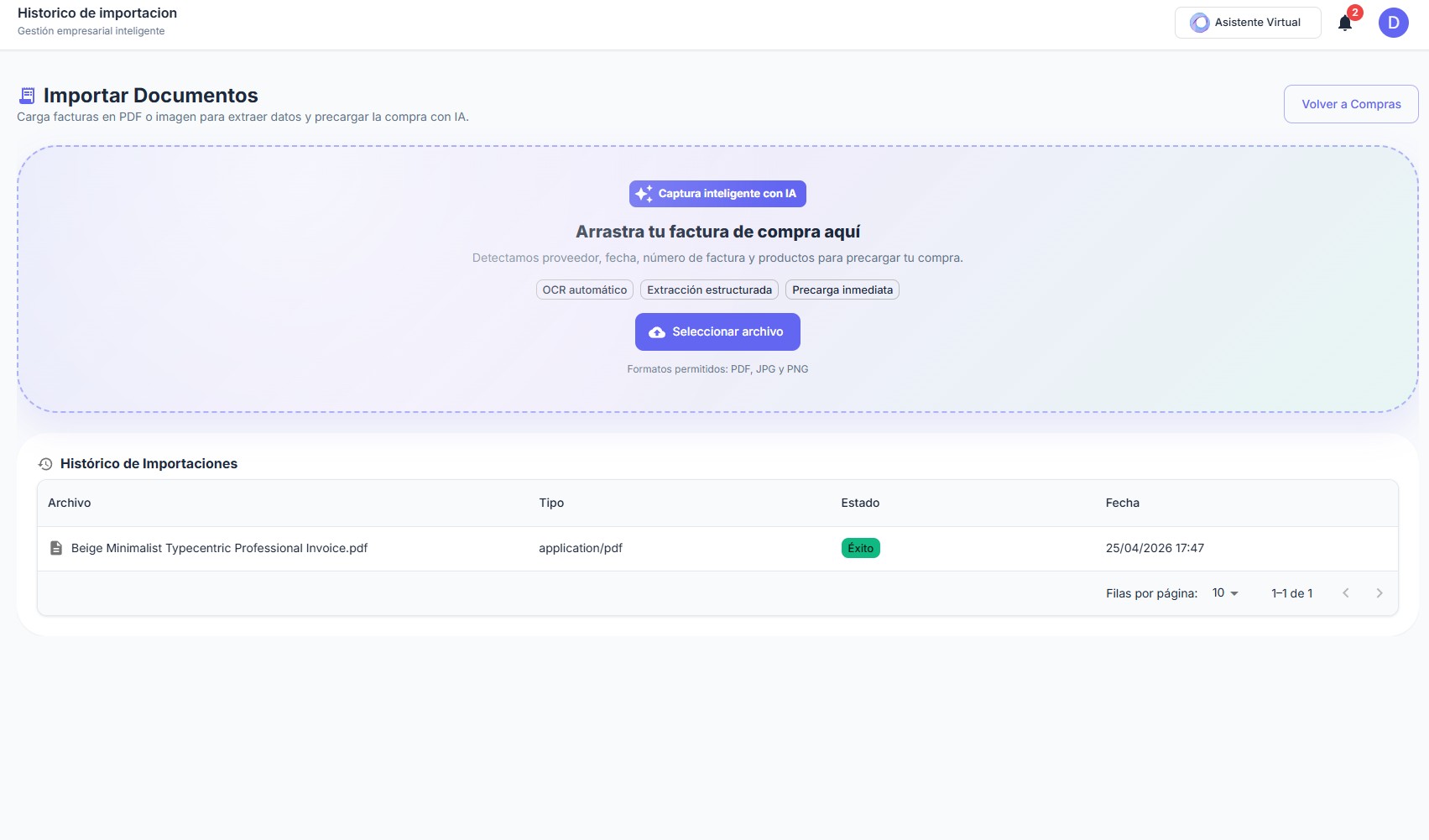This screenshot has width=1429, height=840.
Task: Go to previous page chevron
Action: coord(1346,593)
